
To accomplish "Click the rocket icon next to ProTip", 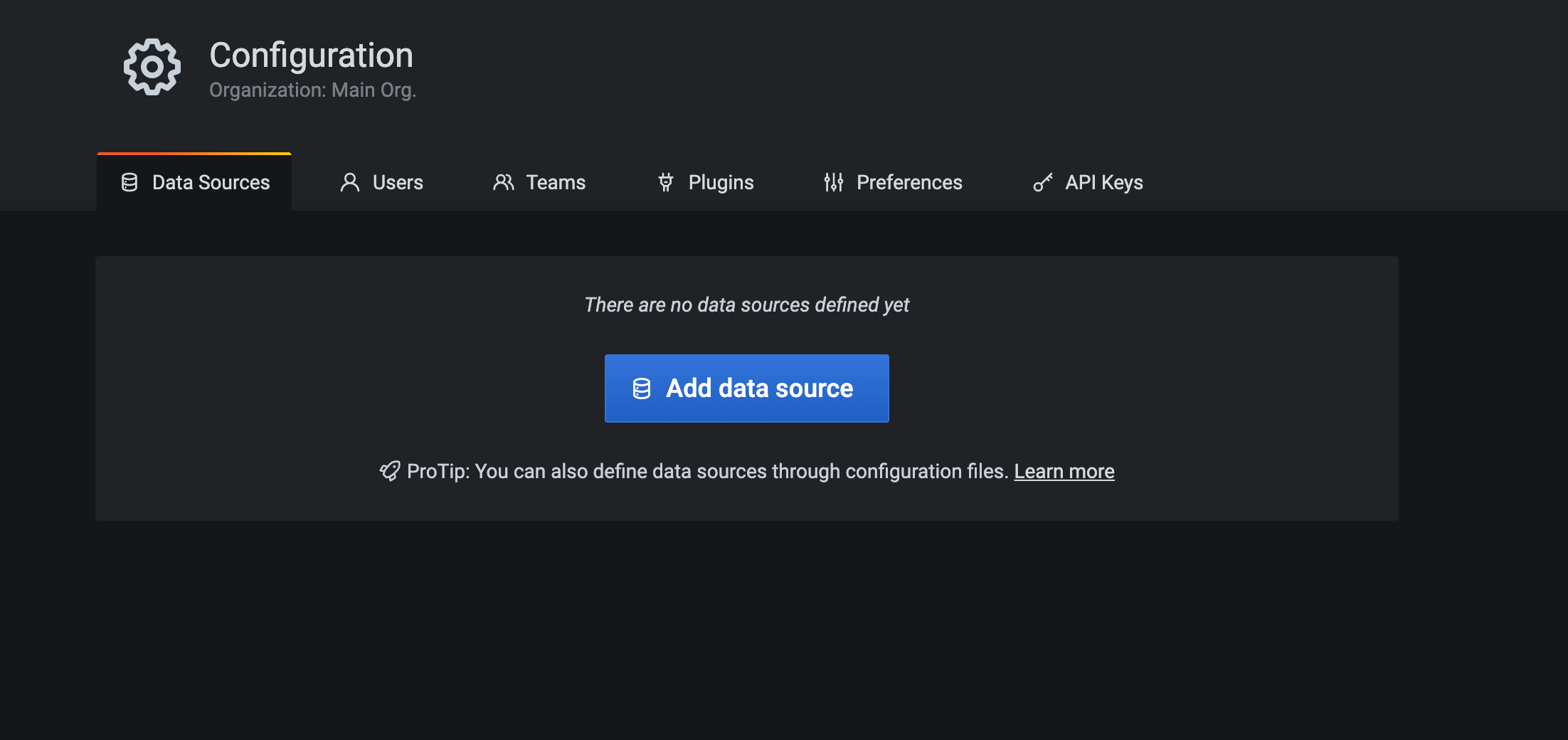I will pyautogui.click(x=390, y=471).
